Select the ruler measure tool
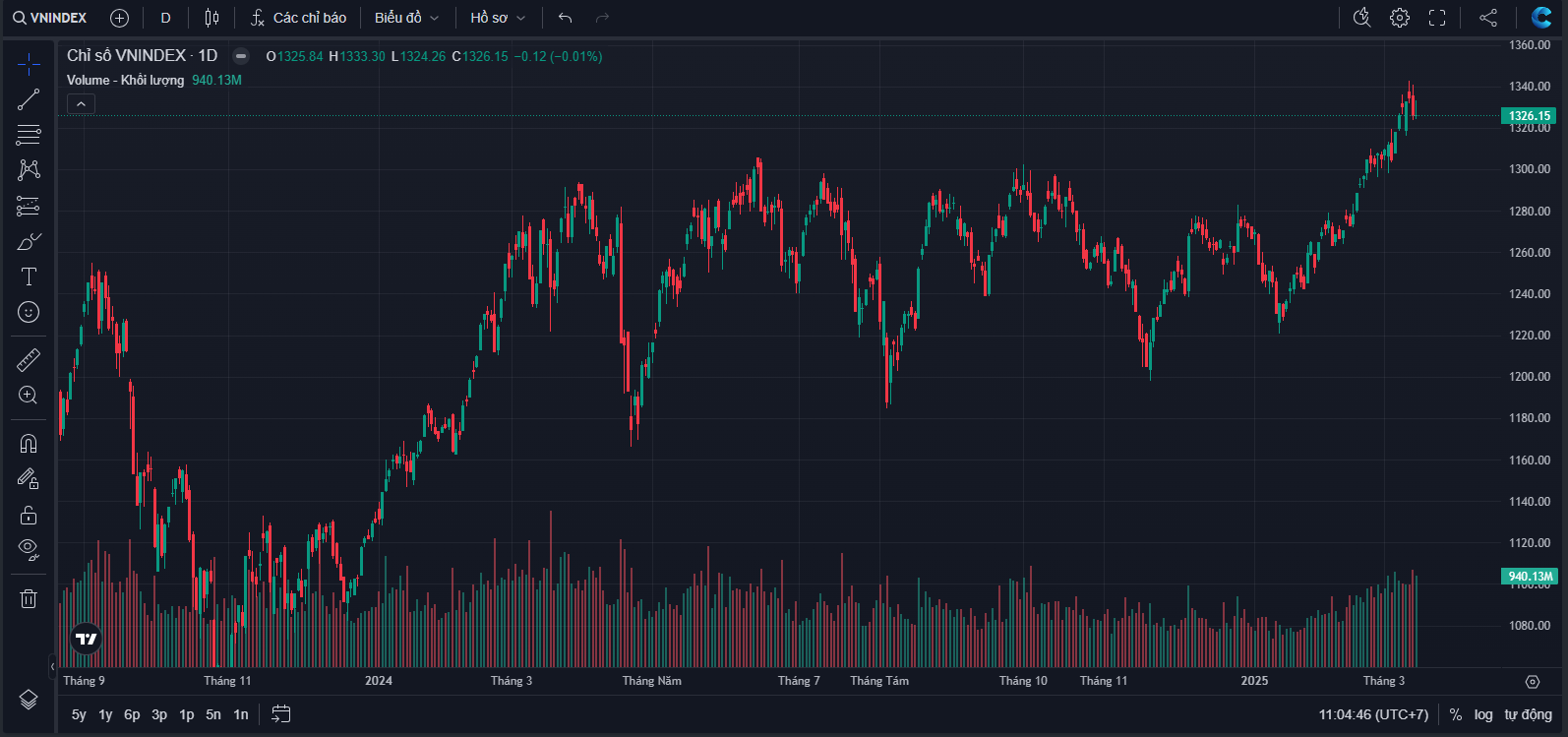1568x737 pixels. pos(29,360)
